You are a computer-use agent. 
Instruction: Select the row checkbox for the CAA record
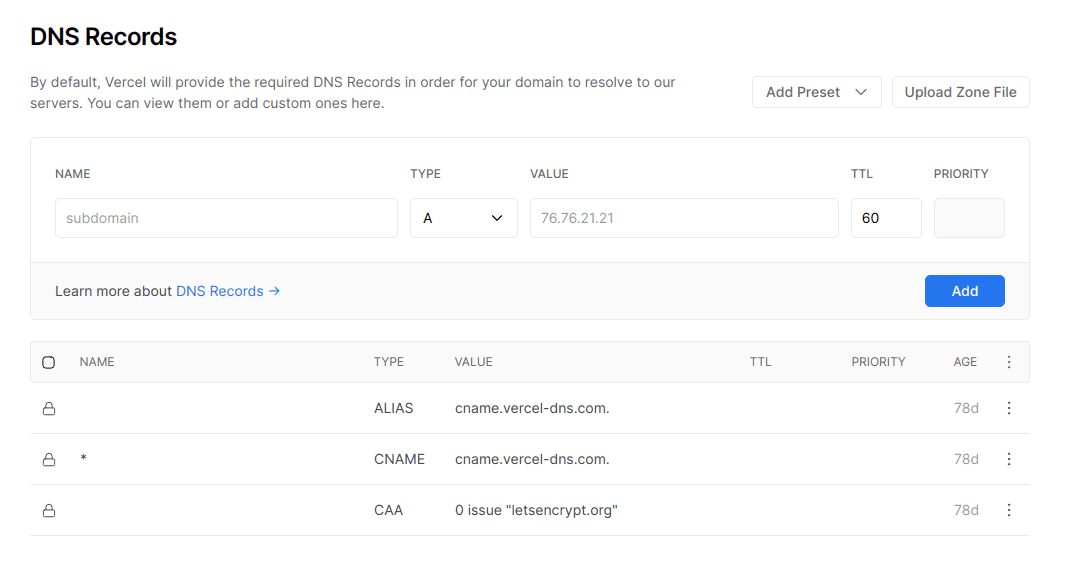49,510
